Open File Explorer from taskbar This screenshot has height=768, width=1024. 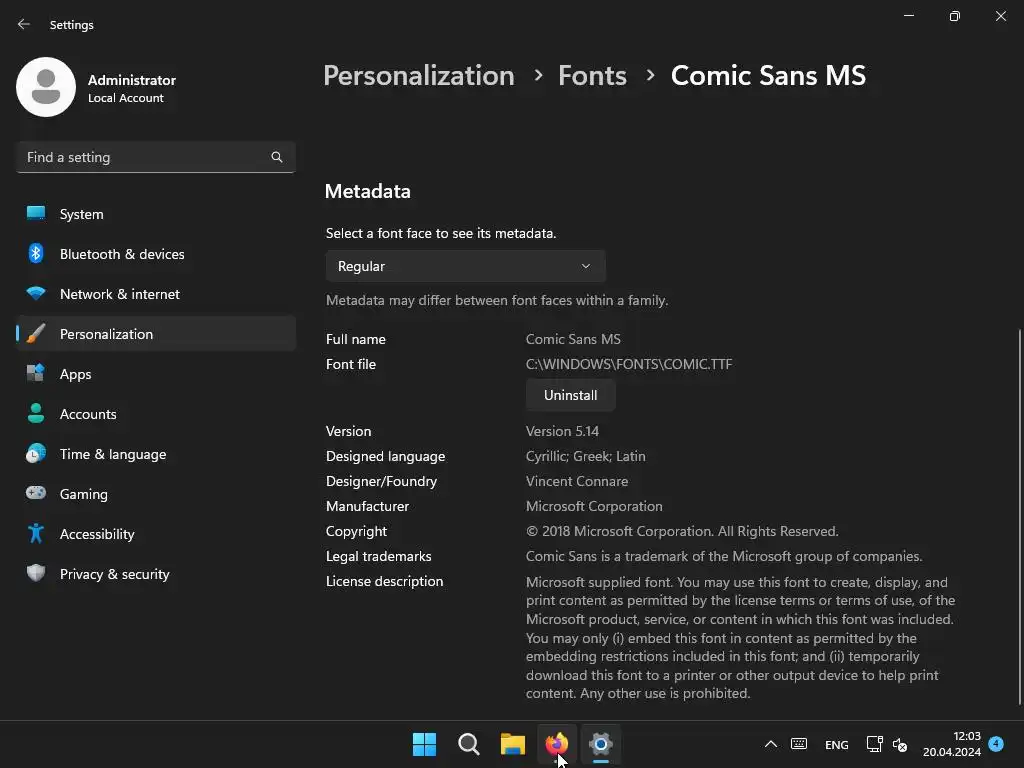click(513, 744)
